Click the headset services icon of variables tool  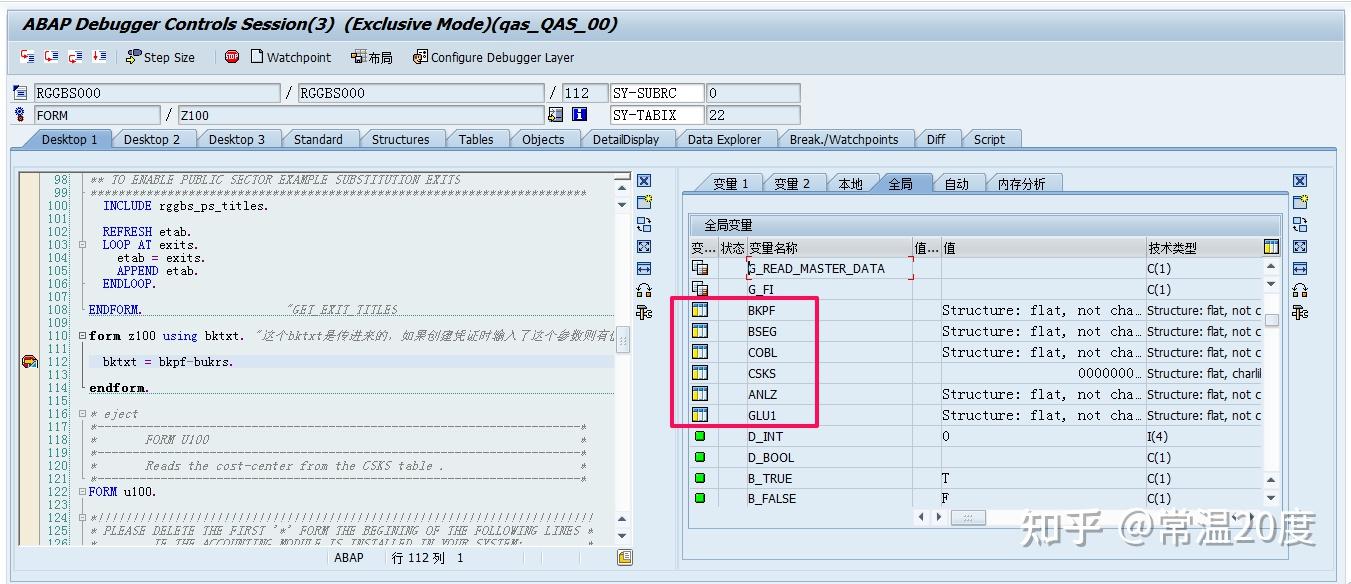[1300, 290]
